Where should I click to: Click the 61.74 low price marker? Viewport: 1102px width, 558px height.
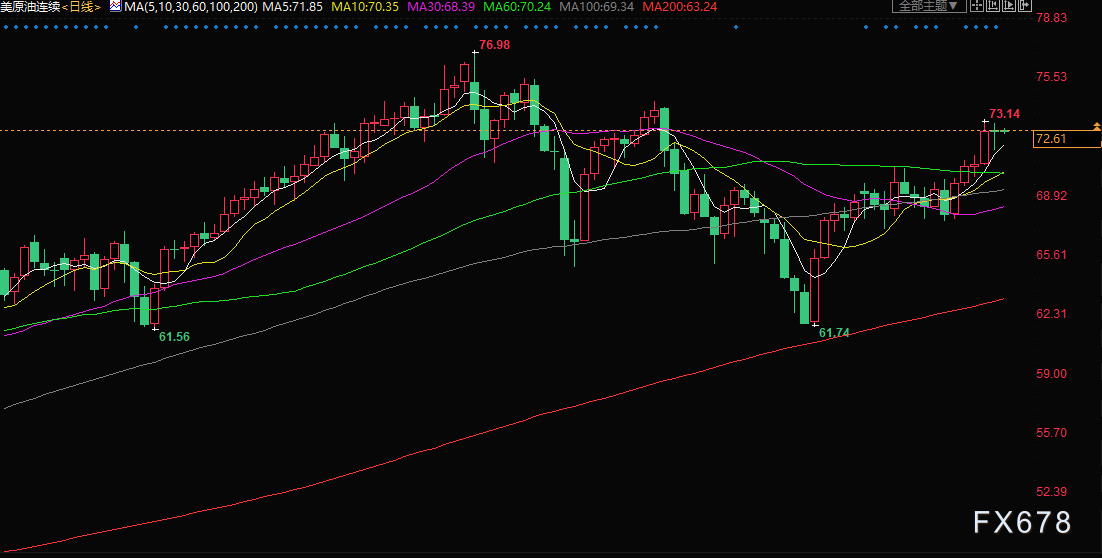[x=835, y=332]
